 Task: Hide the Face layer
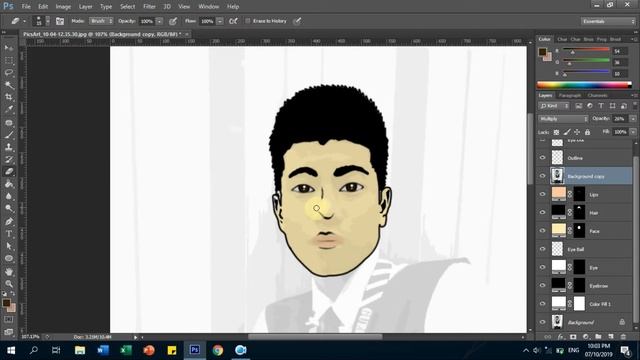542,231
